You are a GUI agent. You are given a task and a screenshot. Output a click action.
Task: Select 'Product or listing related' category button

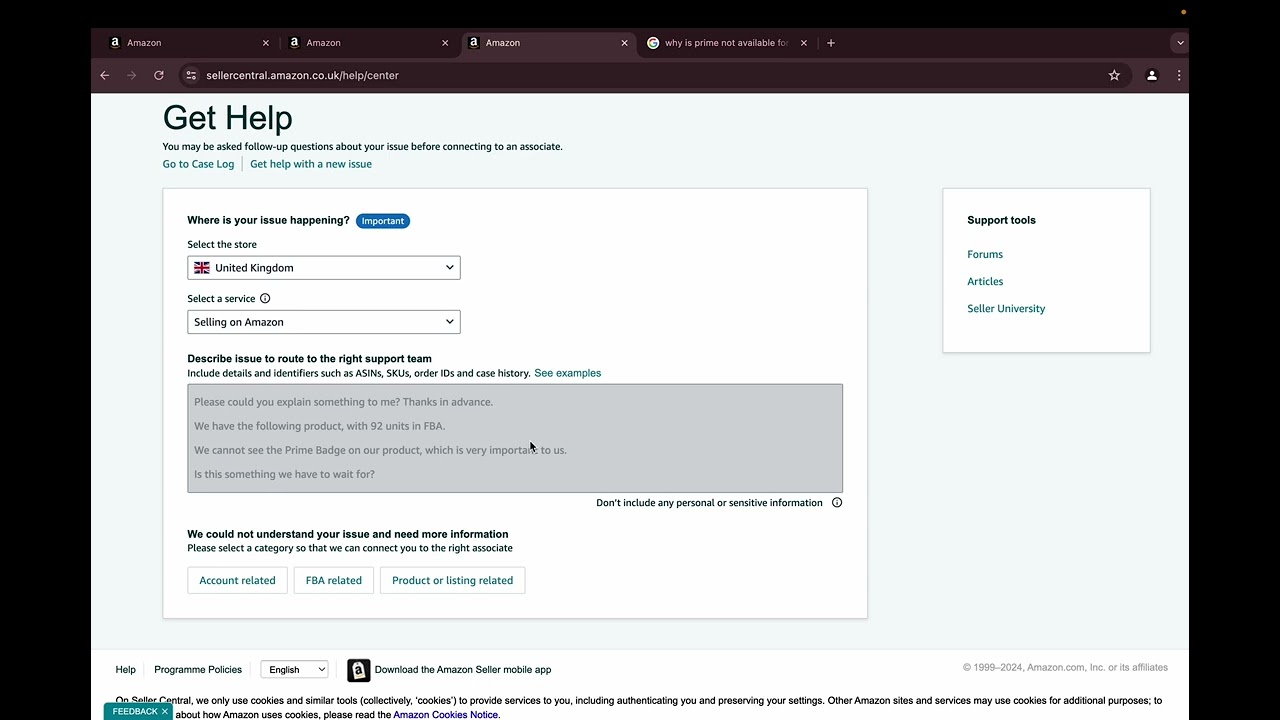(x=452, y=580)
